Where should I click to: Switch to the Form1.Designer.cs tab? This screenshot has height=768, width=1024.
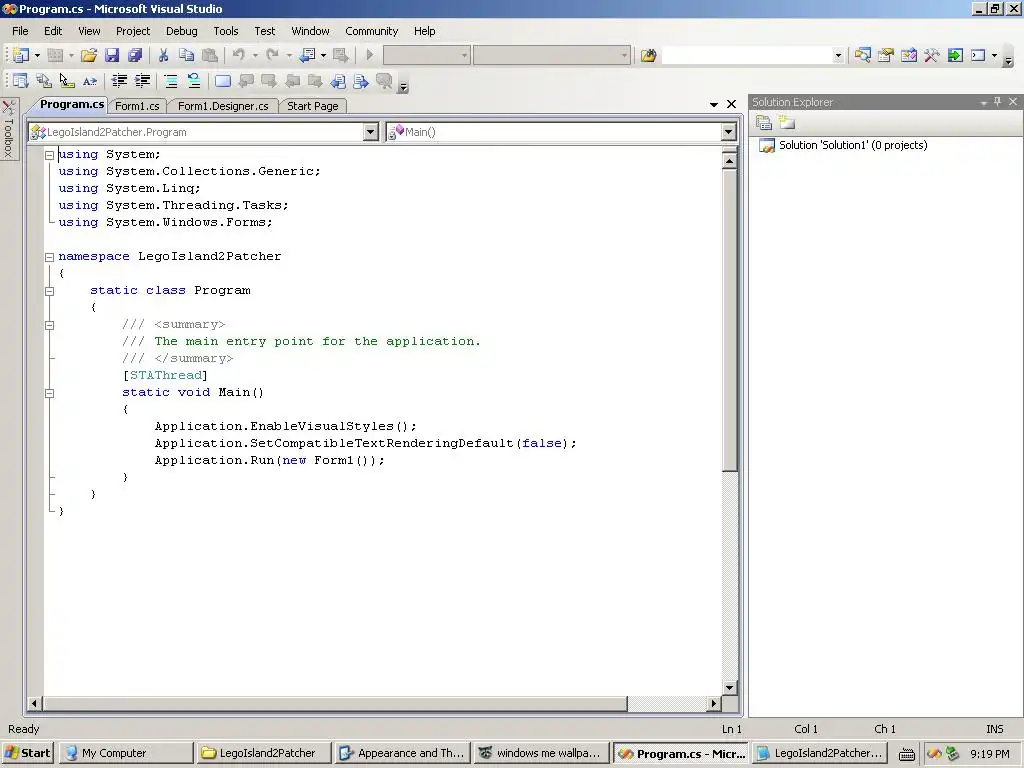click(223, 106)
